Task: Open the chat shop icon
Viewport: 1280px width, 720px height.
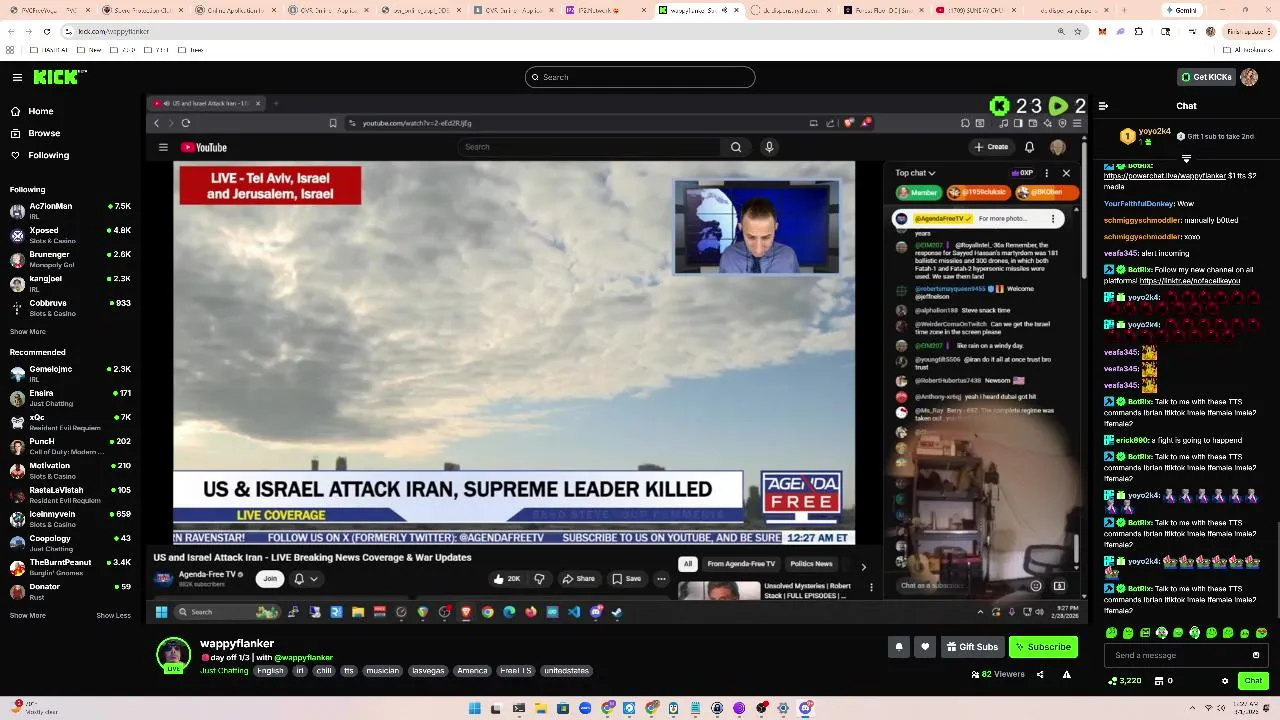Action: [1163, 681]
